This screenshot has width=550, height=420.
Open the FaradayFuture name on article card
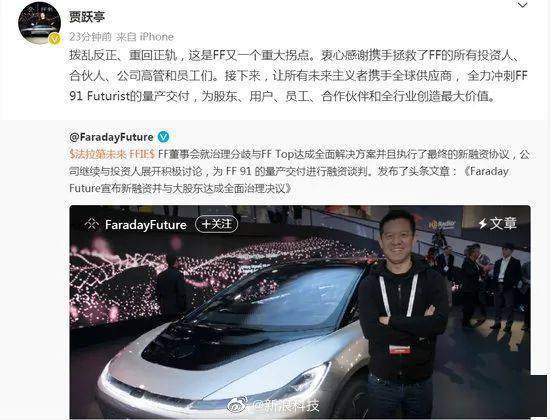(x=146, y=225)
